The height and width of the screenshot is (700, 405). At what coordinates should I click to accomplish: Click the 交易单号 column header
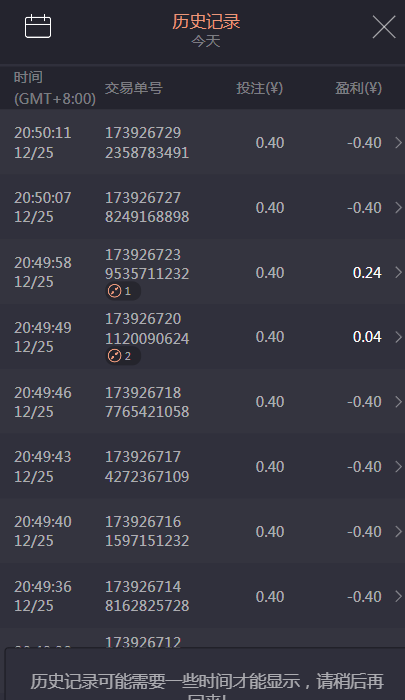click(134, 88)
